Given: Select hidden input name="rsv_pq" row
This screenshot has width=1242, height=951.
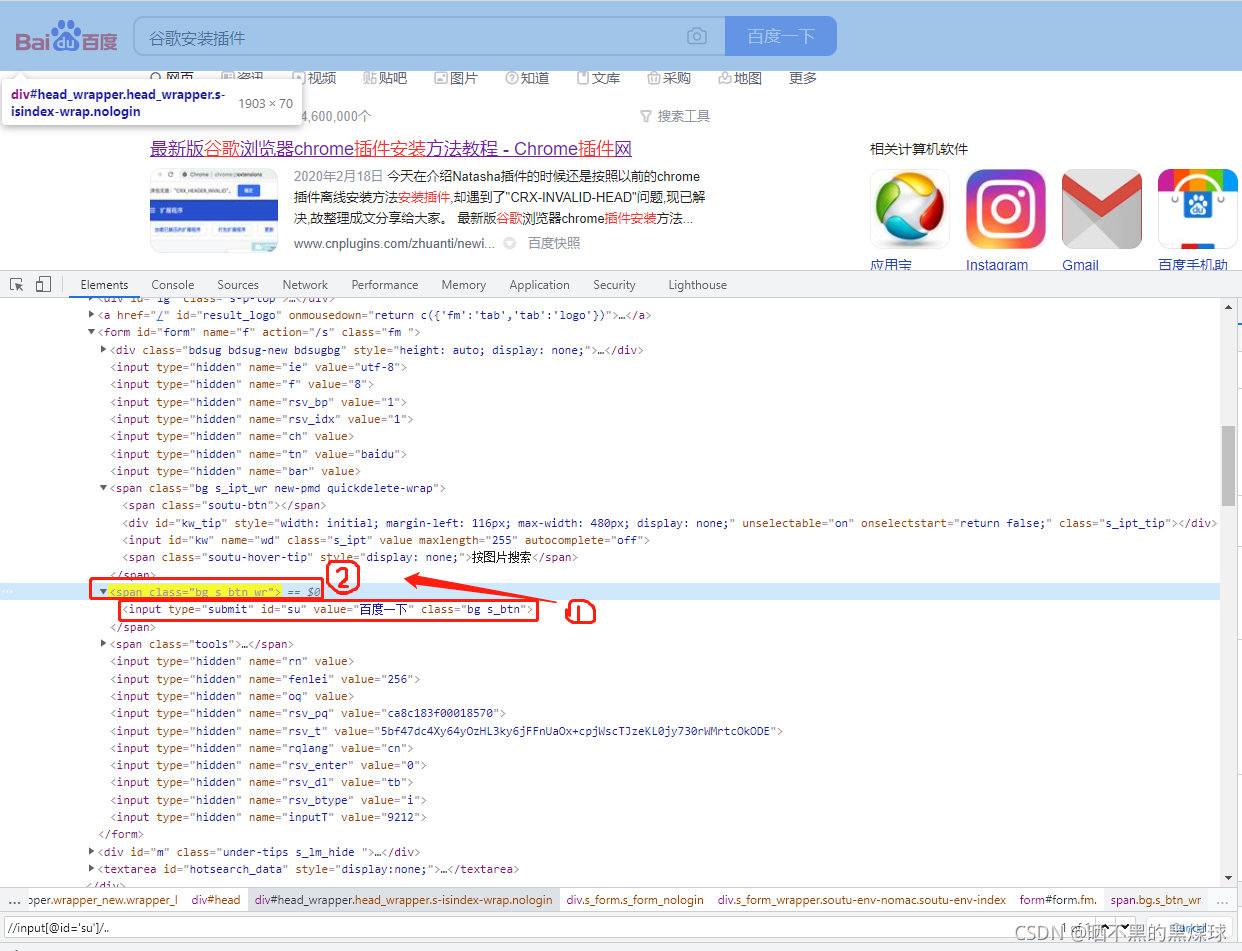Looking at the screenshot, I should pos(308,713).
